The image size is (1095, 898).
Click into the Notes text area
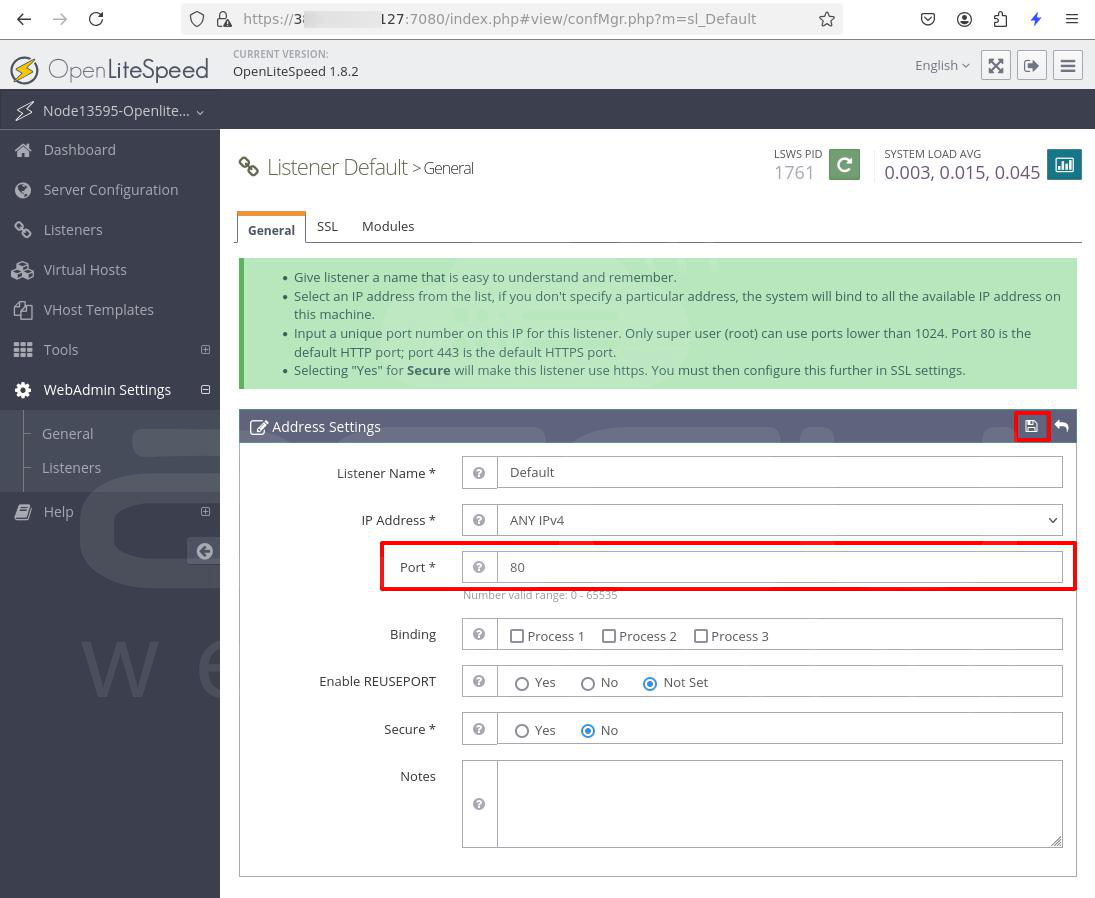tap(779, 804)
